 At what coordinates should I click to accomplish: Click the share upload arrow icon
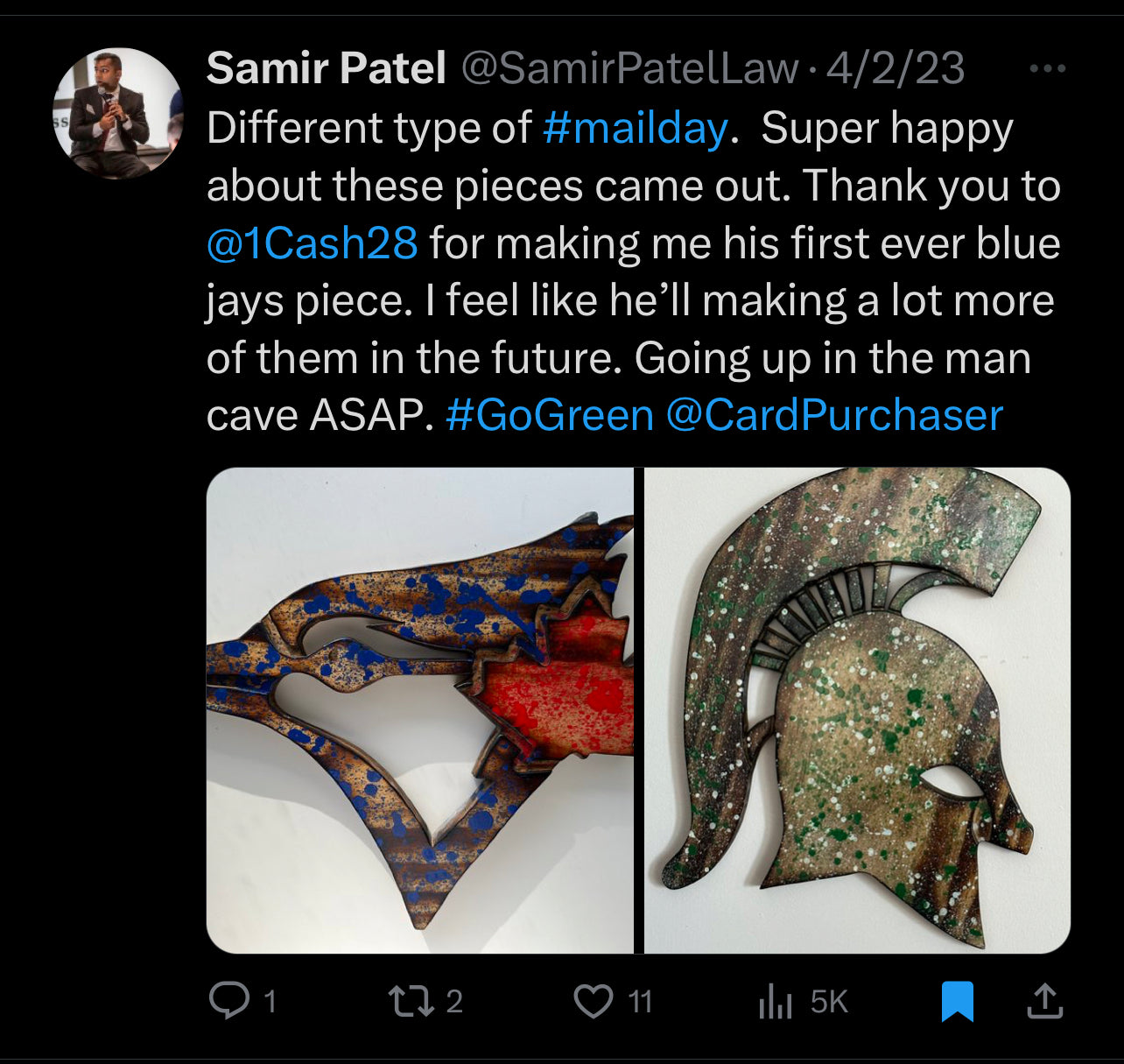[x=1043, y=1000]
